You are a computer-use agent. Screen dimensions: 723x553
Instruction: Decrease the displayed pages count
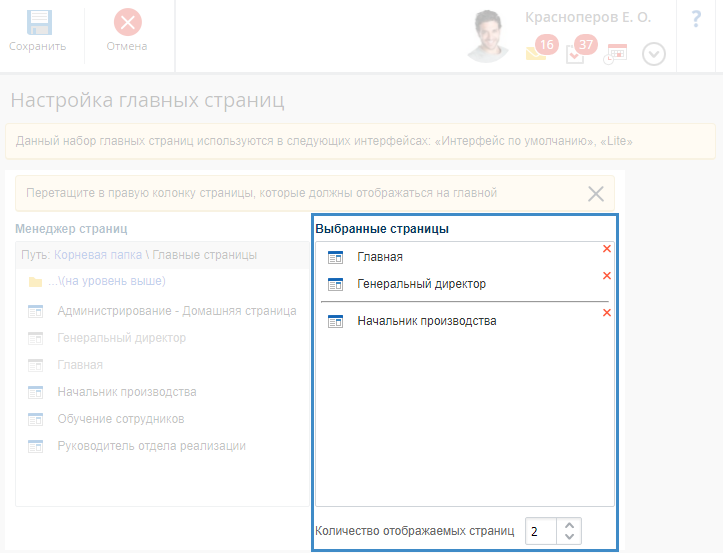pyautogui.click(x=569, y=537)
